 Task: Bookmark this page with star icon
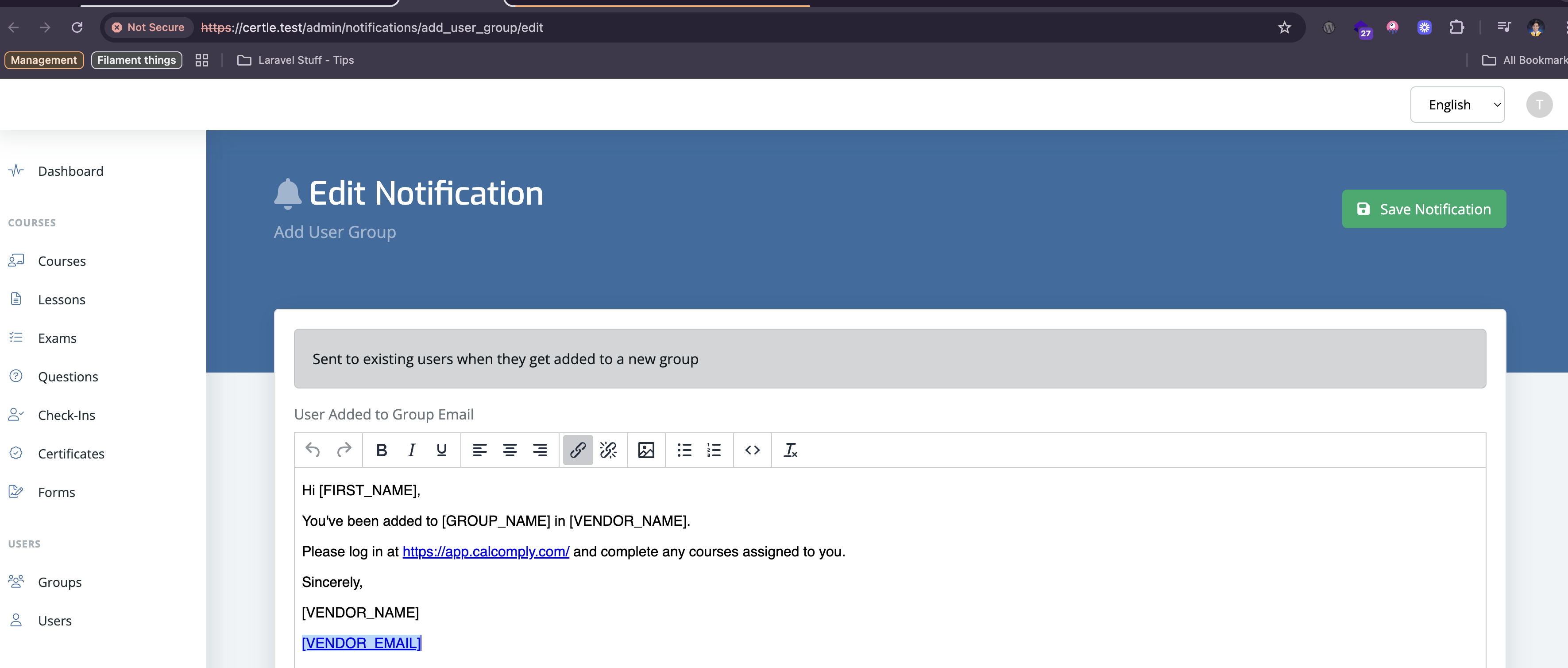tap(1284, 27)
